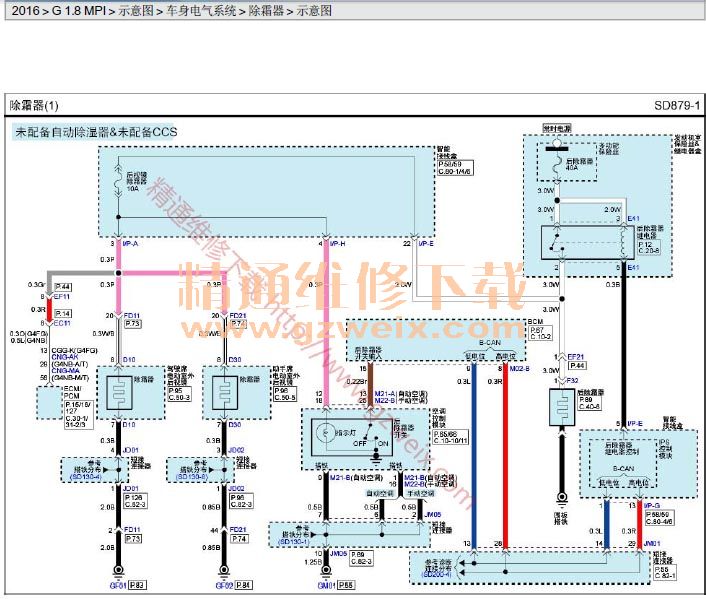Open connector link EC11
This screenshot has height=599, width=706.
(62, 323)
